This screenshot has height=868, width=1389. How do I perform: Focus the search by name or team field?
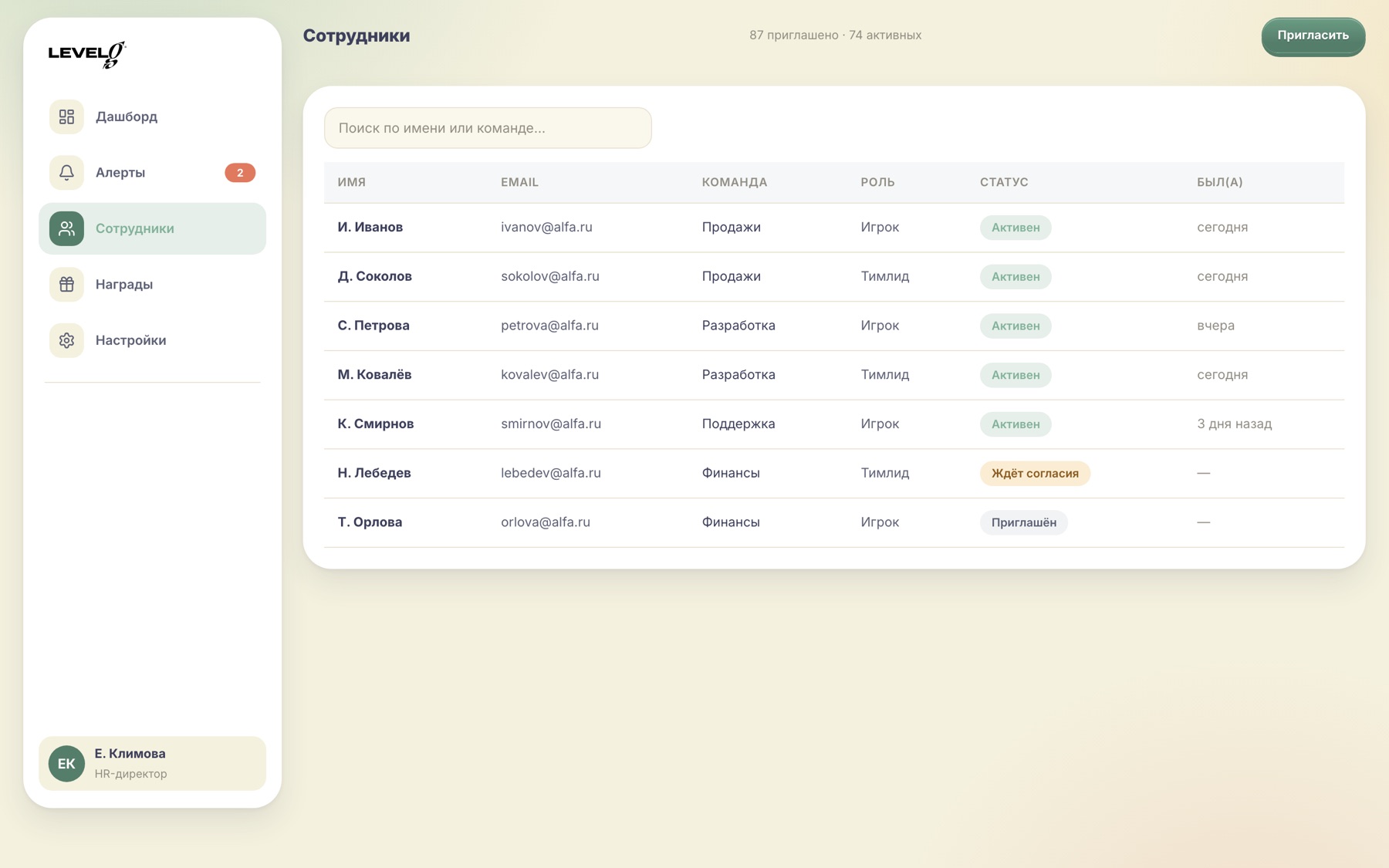(488, 128)
